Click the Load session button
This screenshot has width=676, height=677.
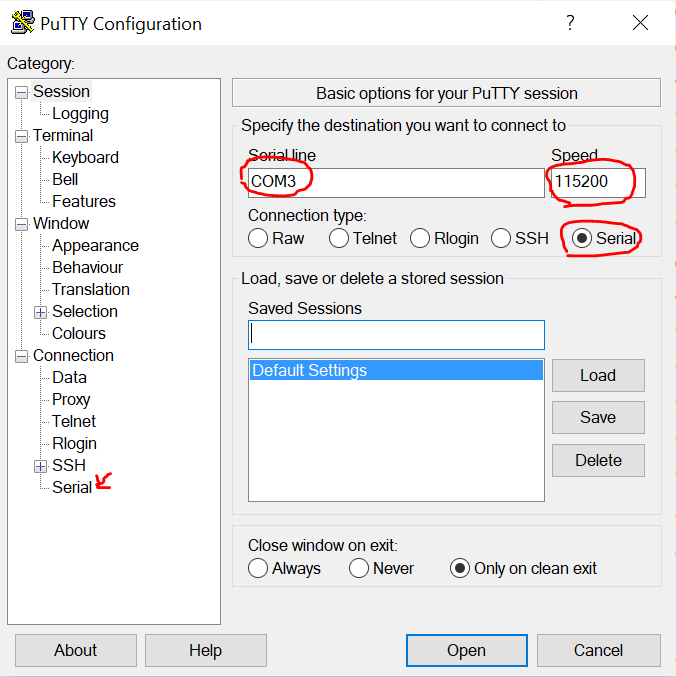598,375
